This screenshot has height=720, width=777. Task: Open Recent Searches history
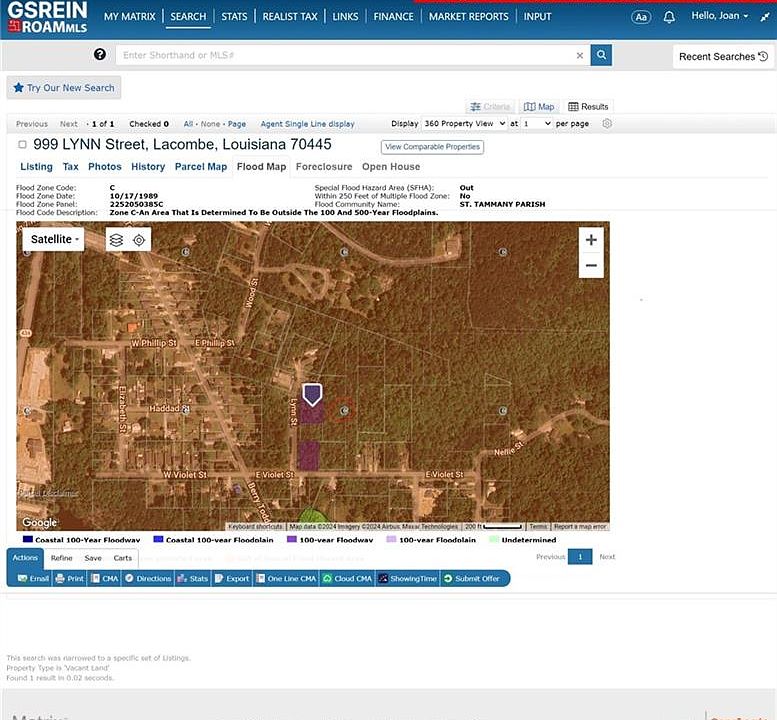point(723,56)
